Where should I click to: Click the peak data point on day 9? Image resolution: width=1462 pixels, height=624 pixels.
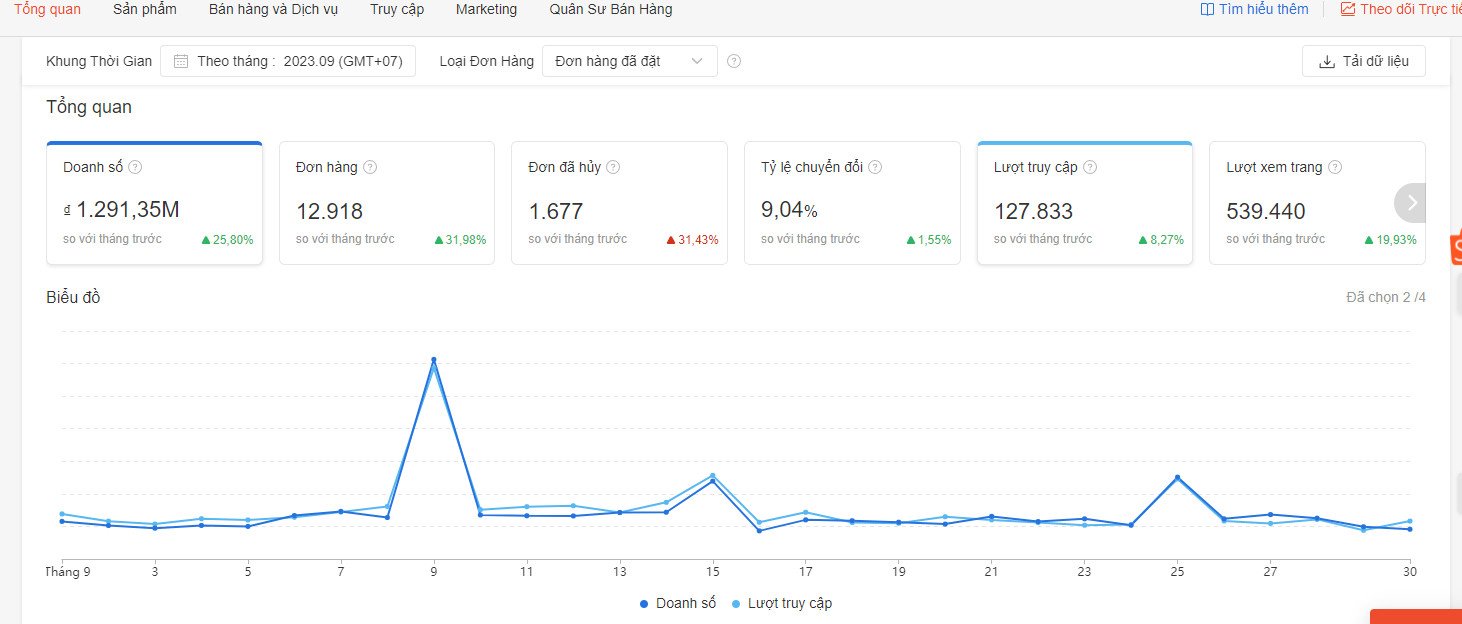433,360
